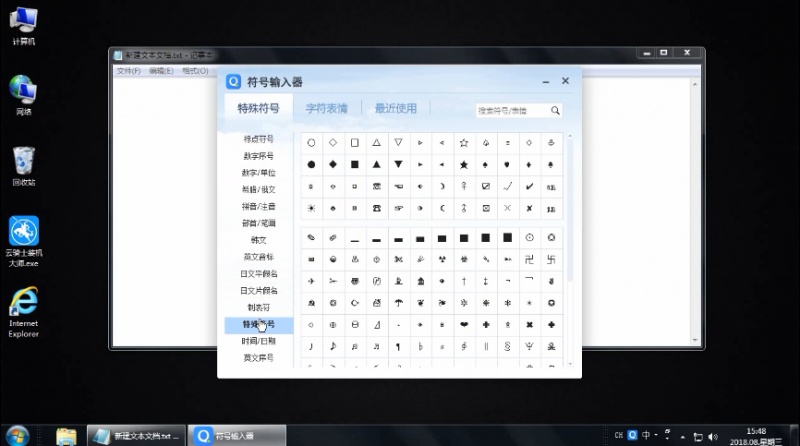Screen dimensions: 800x446
Task: Insert the flat ♭ music symbol
Action: pyautogui.click(x=420, y=346)
